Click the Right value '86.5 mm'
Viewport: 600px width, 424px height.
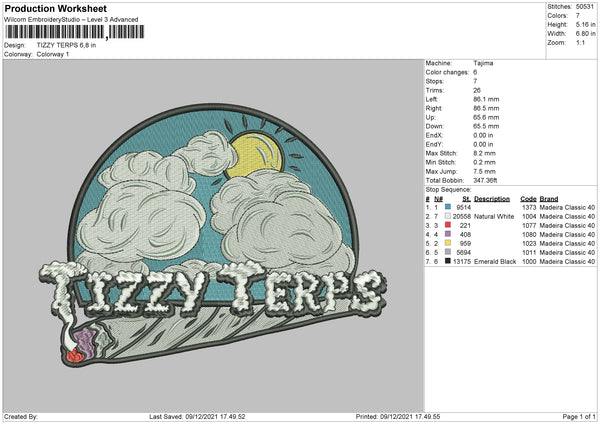click(x=486, y=108)
